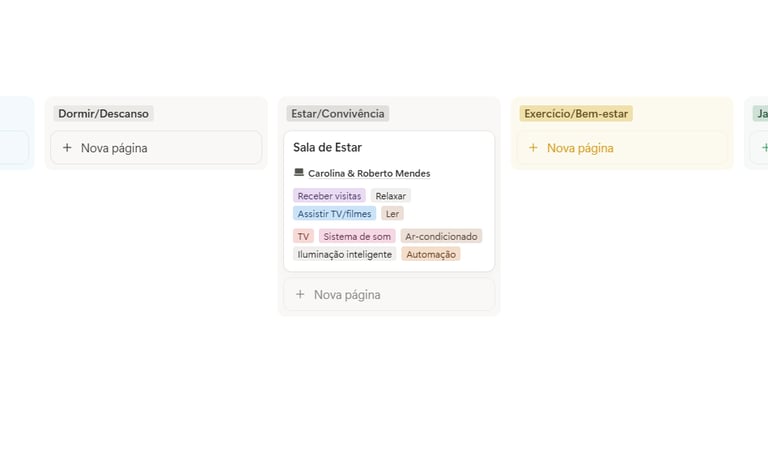The height and width of the screenshot is (457, 768).
Task: Click the plus icon in Dormir/Descanso column
Action: pyautogui.click(x=67, y=148)
